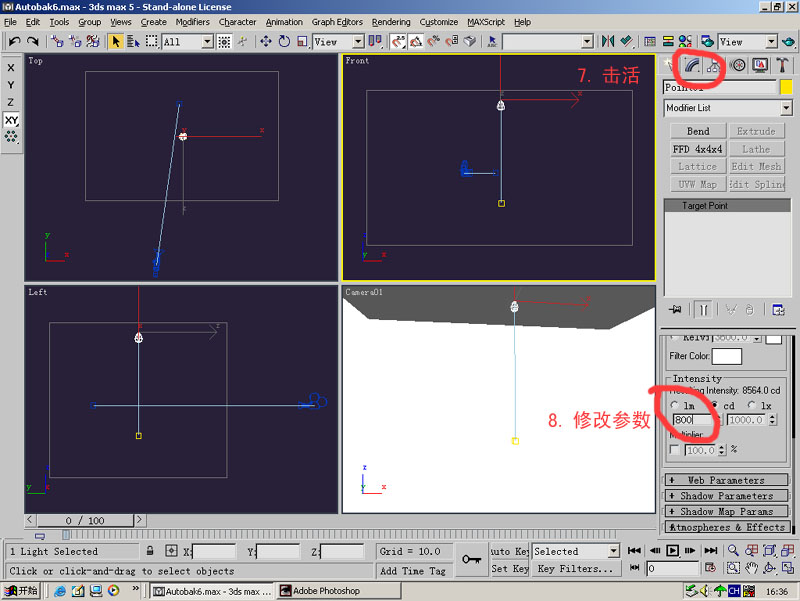
Task: Click the Play Animation button
Action: tap(672, 550)
